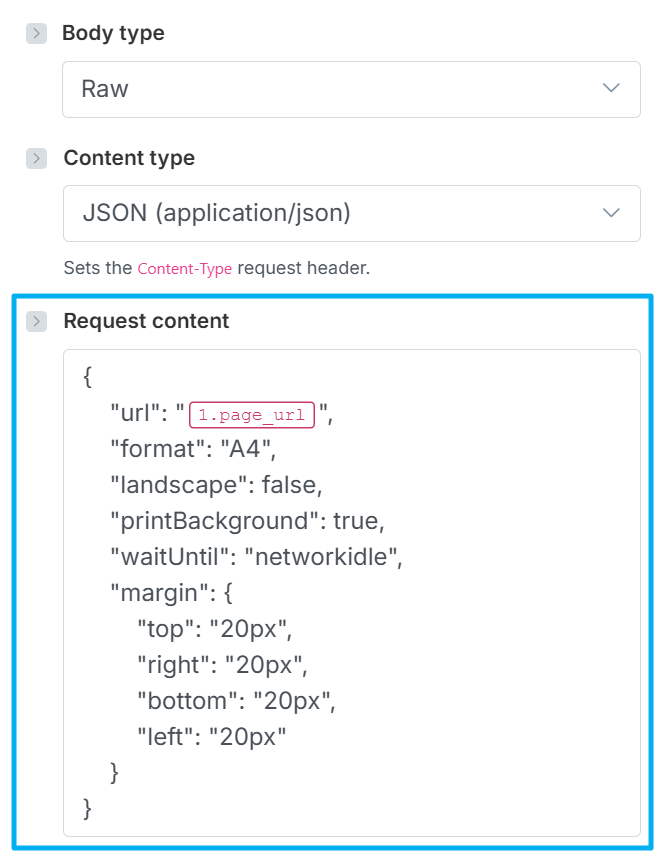Click the chevron icon beside Content type

pos(36,158)
